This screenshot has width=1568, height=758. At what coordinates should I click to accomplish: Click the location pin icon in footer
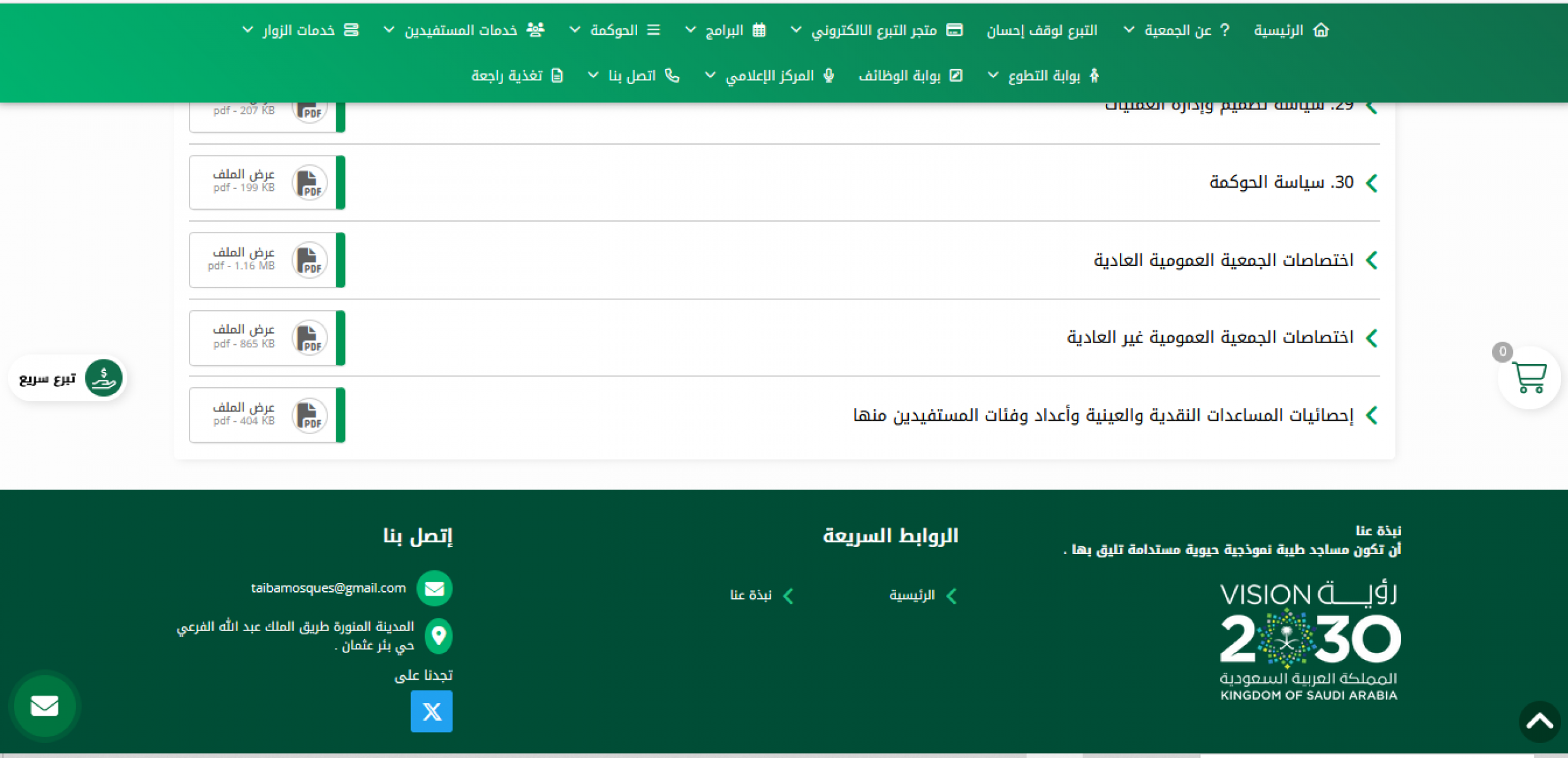coord(439,635)
